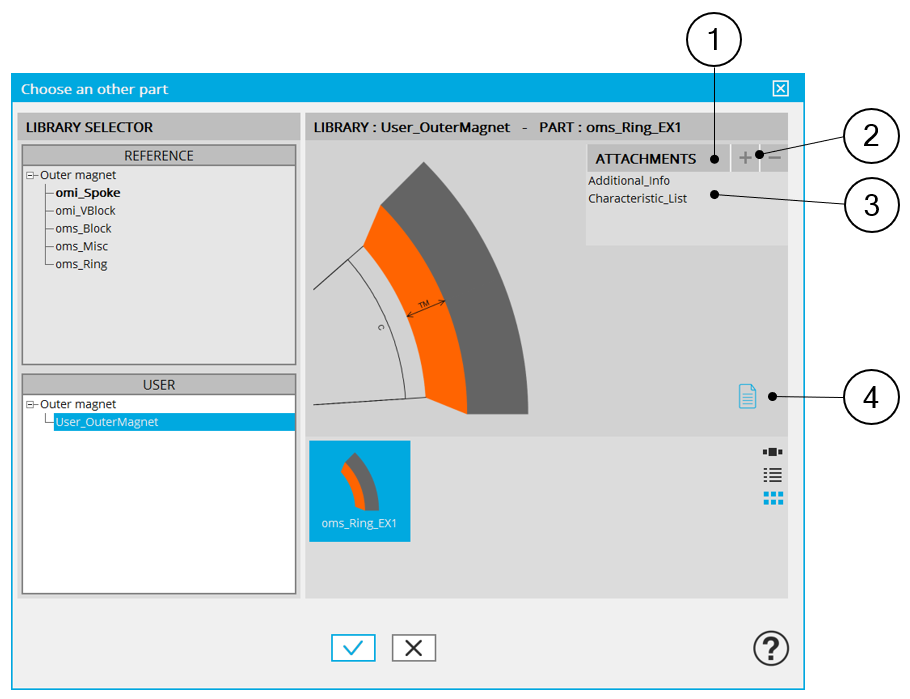
Task: Click the minus icon to remove an attachment
Action: point(776,159)
